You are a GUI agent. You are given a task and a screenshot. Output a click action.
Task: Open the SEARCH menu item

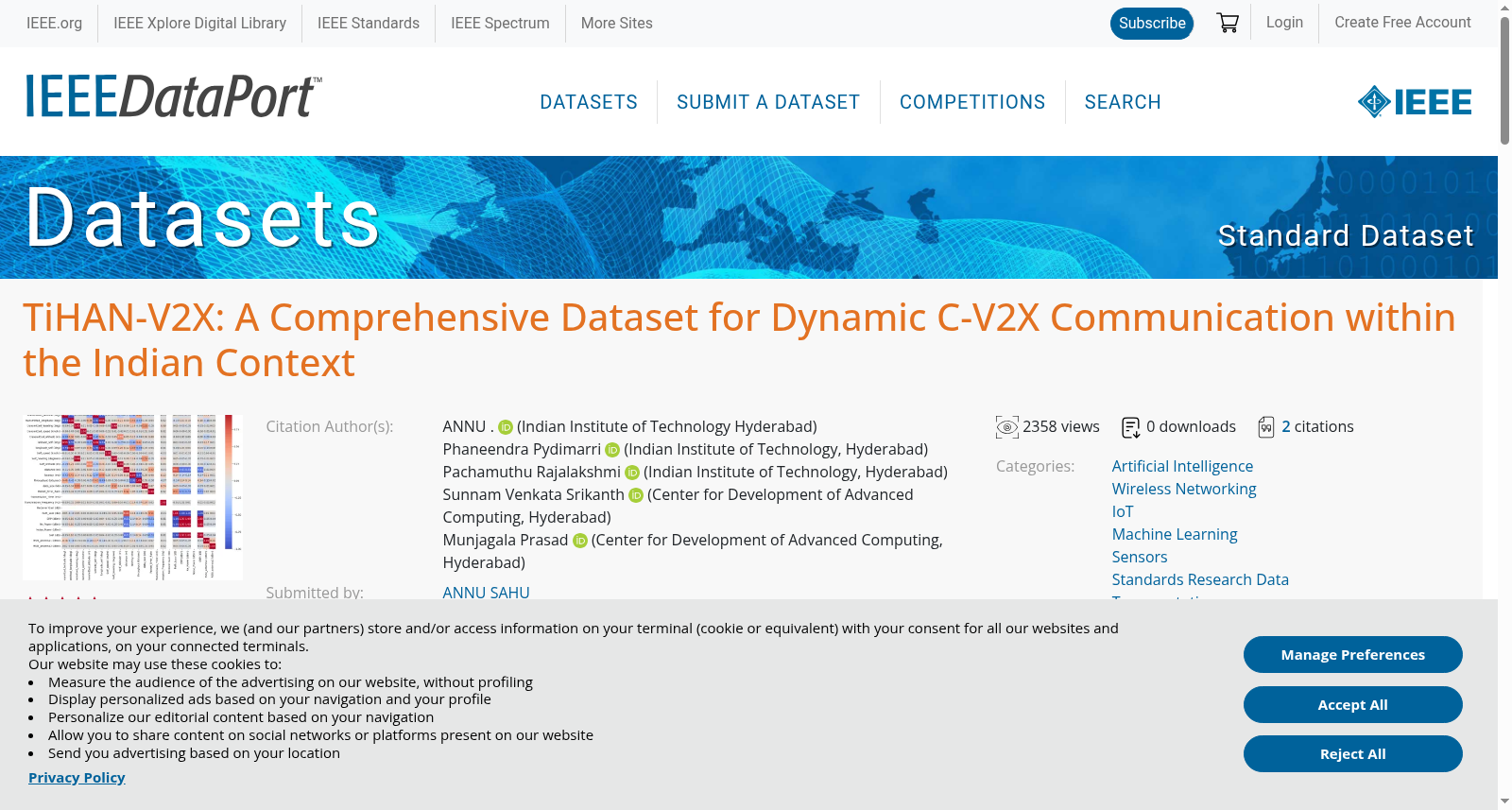click(1123, 102)
